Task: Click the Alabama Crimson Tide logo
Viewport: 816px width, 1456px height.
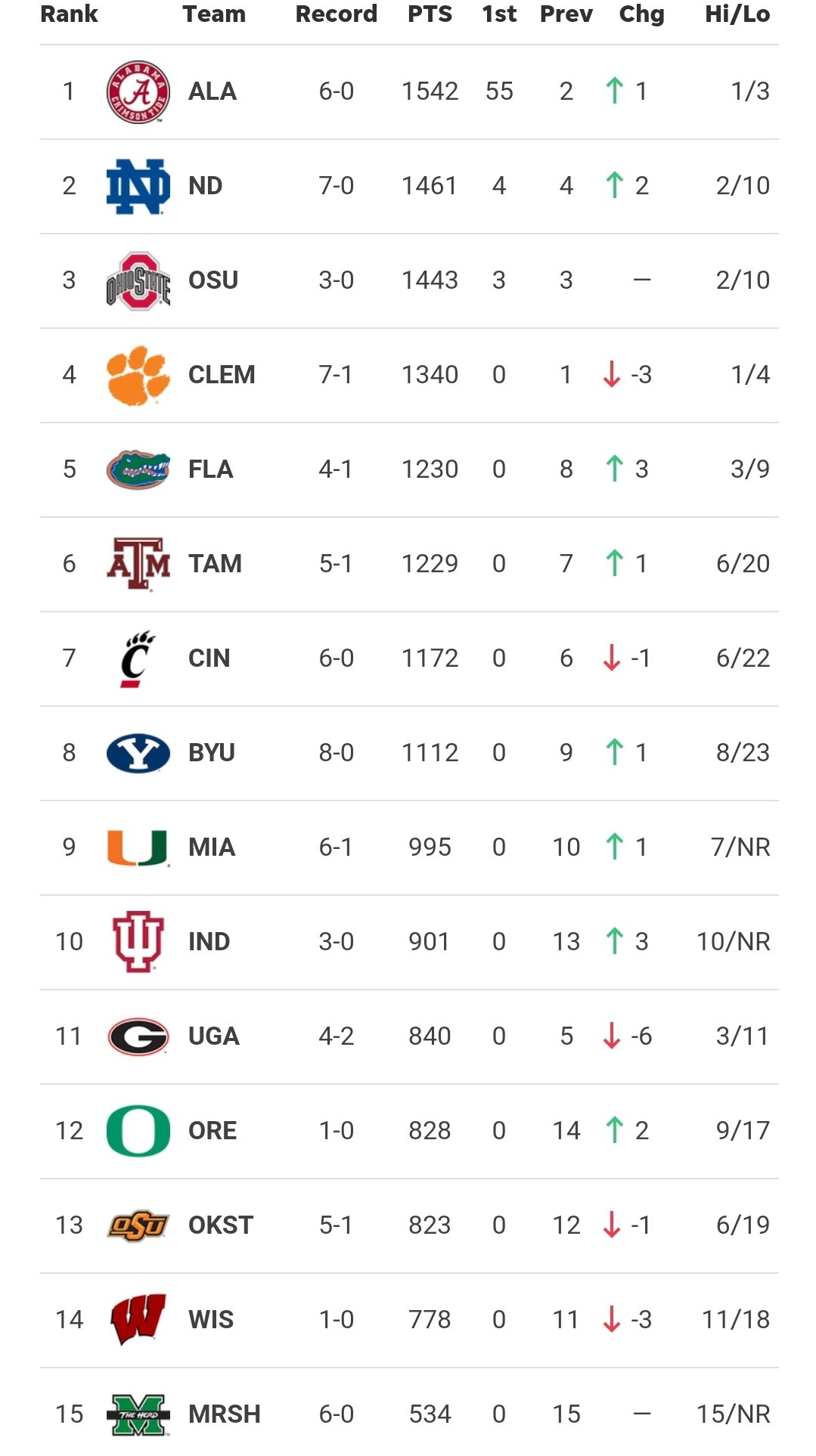Action: coord(138,91)
